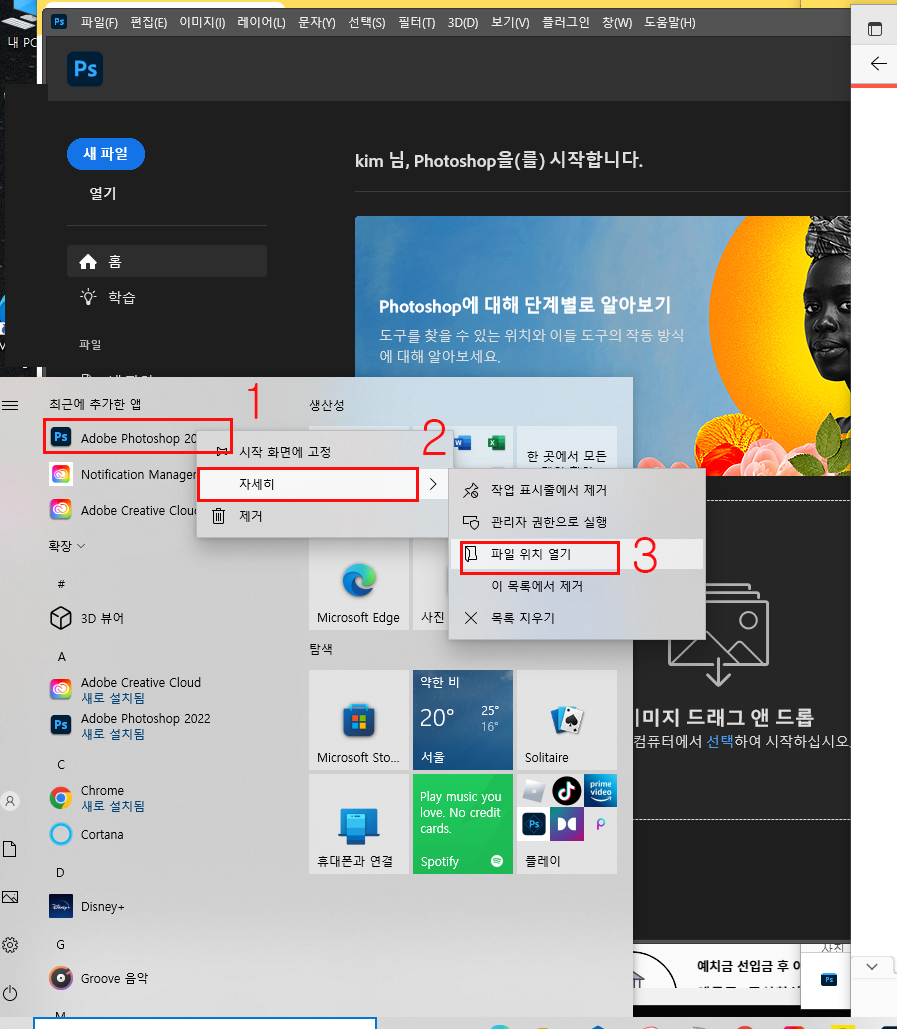
Task: Open the 레이어(L) menu
Action: point(261,22)
